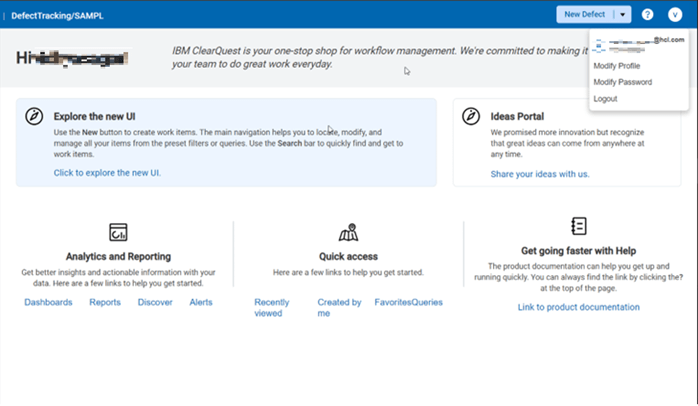This screenshot has height=406, width=698.
Task: Click the Quick access map icon
Action: [348, 232]
